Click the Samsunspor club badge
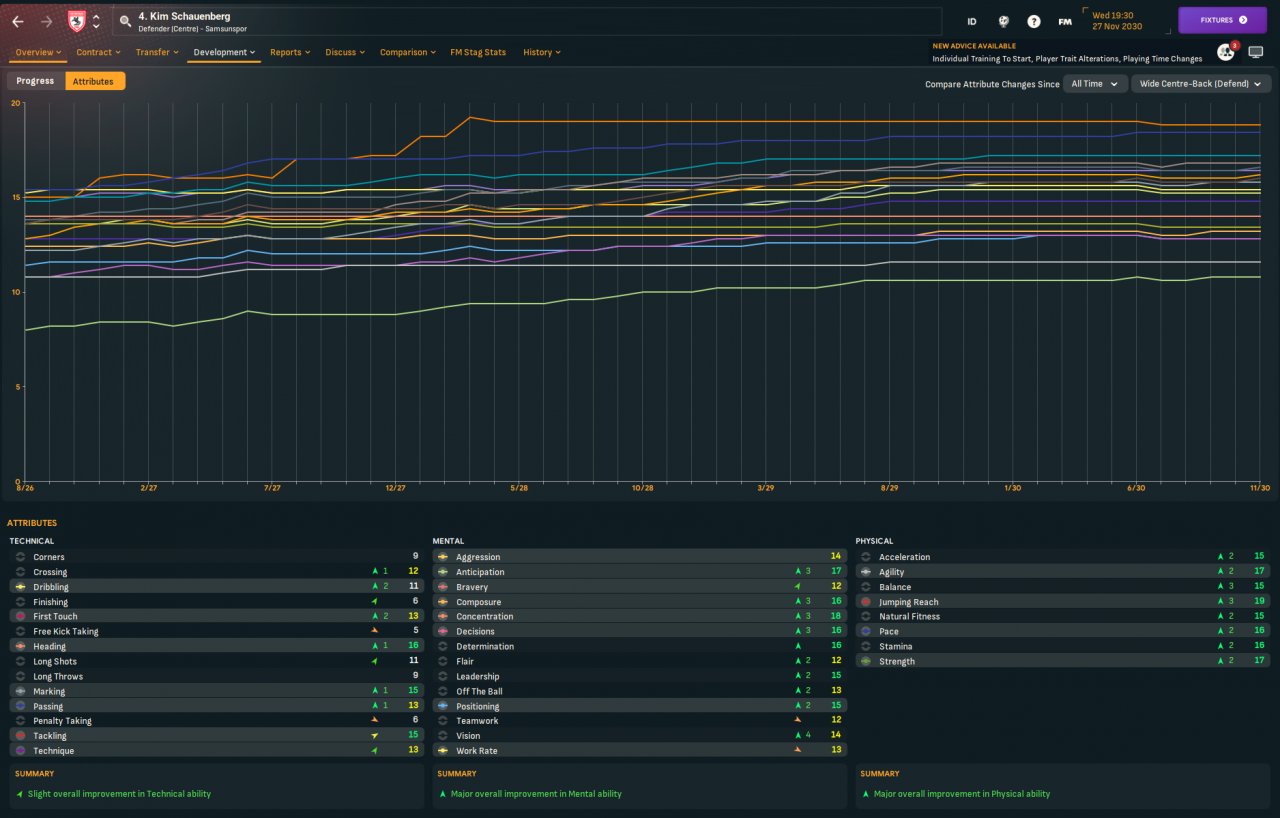This screenshot has height=818, width=1280. coord(76,21)
